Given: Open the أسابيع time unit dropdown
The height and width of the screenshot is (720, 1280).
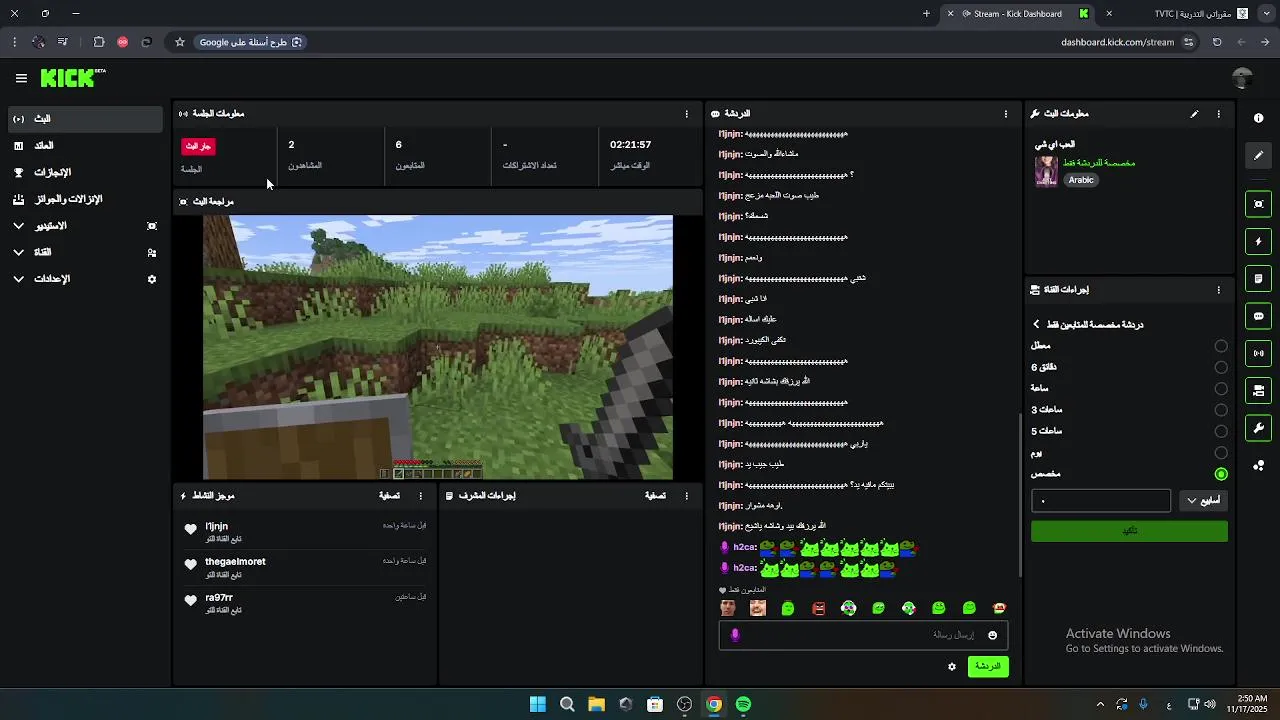Looking at the screenshot, I should coord(1203,500).
